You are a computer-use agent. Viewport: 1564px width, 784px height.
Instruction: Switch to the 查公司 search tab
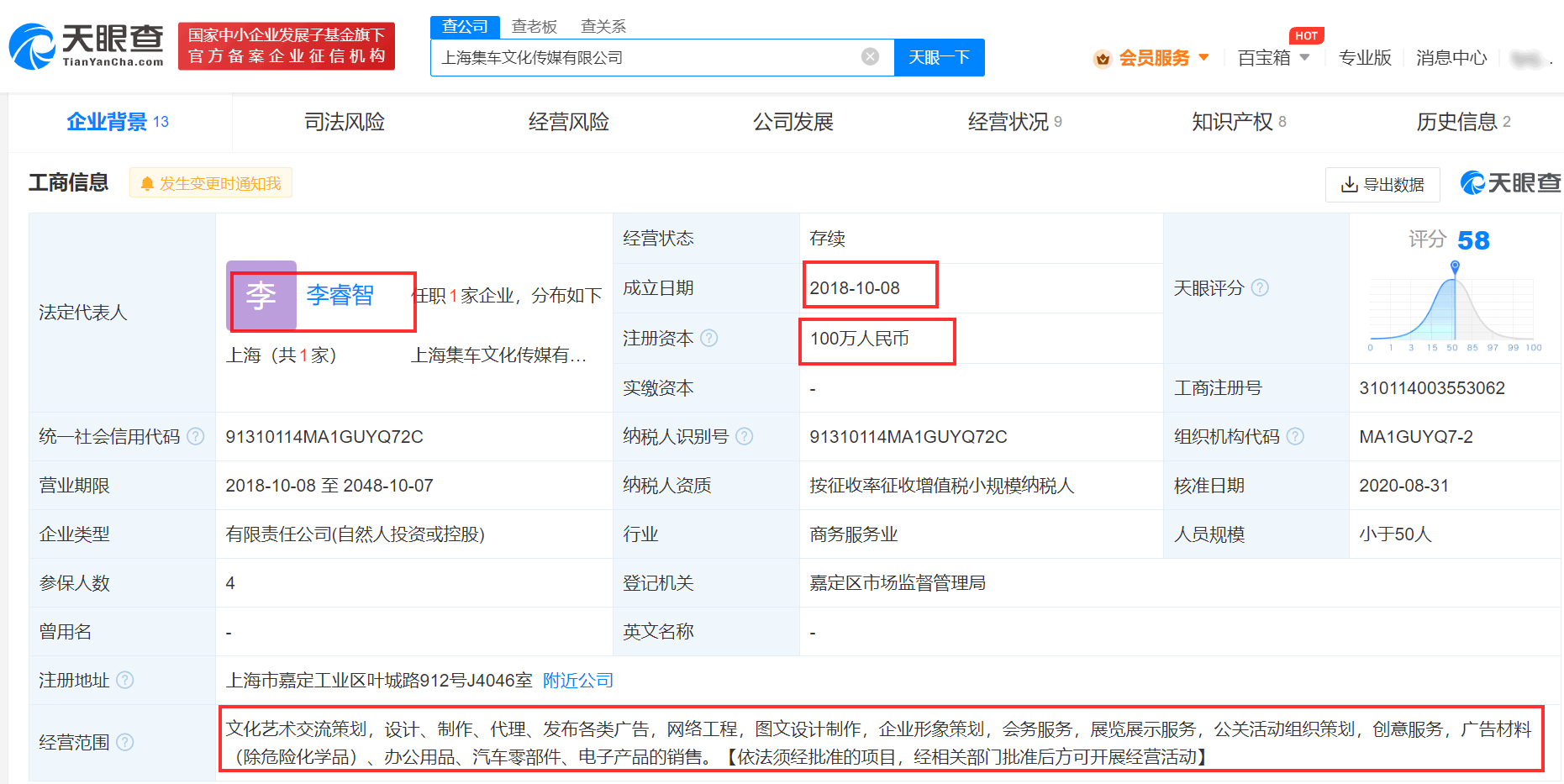click(x=465, y=27)
